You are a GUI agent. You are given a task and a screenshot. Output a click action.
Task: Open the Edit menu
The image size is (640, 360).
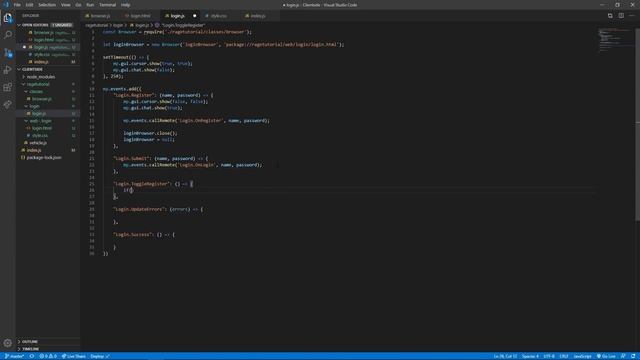[29, 5]
